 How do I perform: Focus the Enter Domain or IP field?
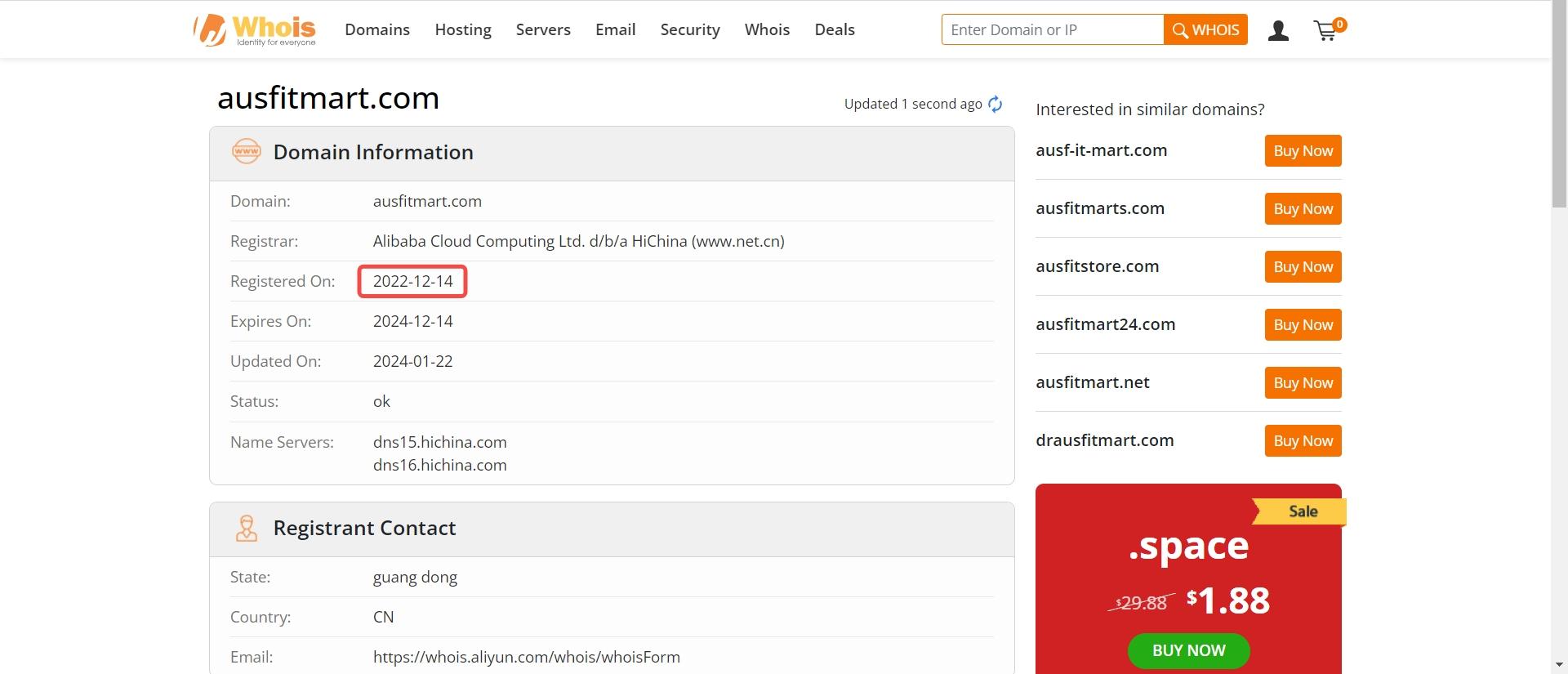tap(1053, 29)
